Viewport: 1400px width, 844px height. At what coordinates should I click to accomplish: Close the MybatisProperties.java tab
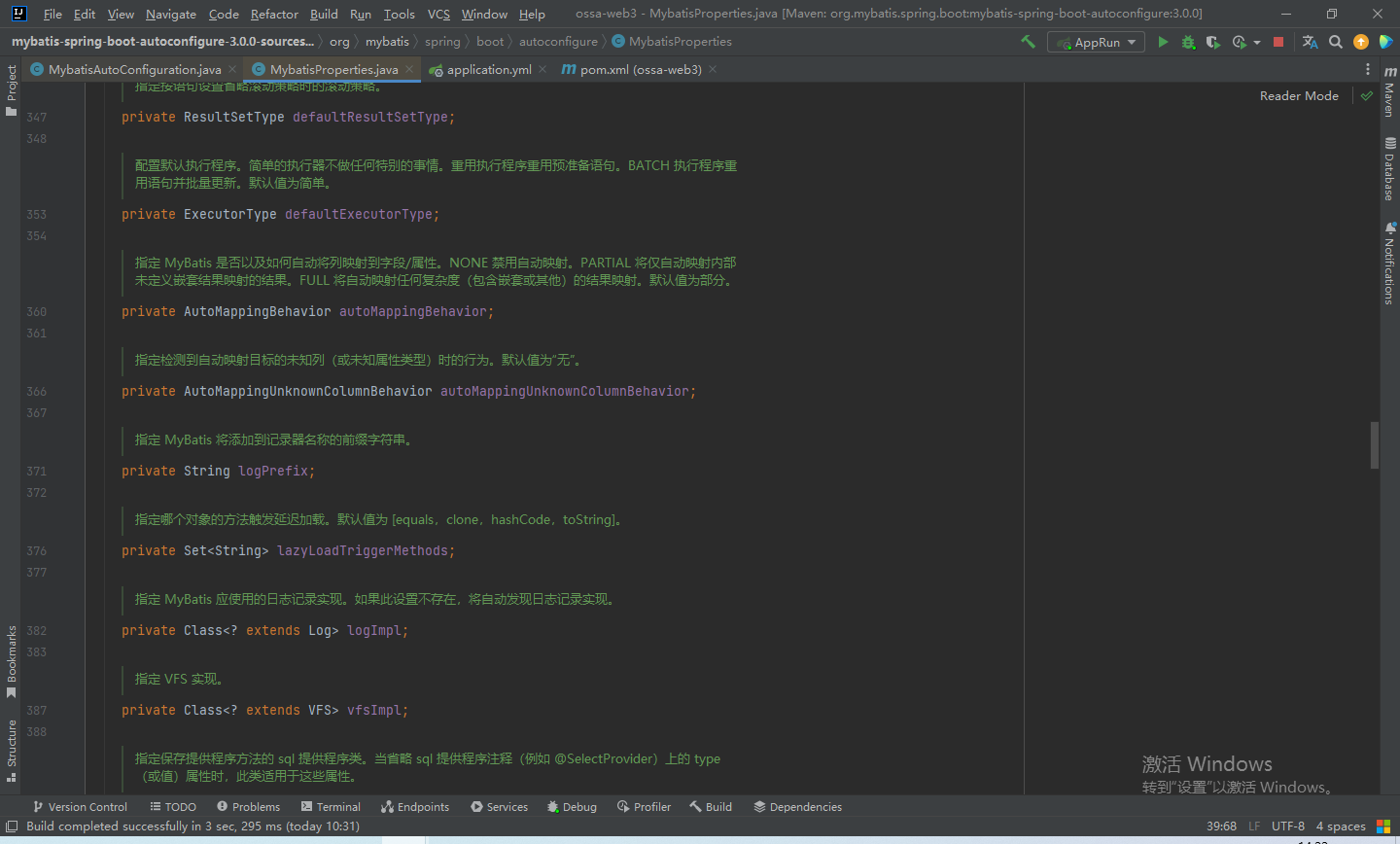tap(409, 69)
